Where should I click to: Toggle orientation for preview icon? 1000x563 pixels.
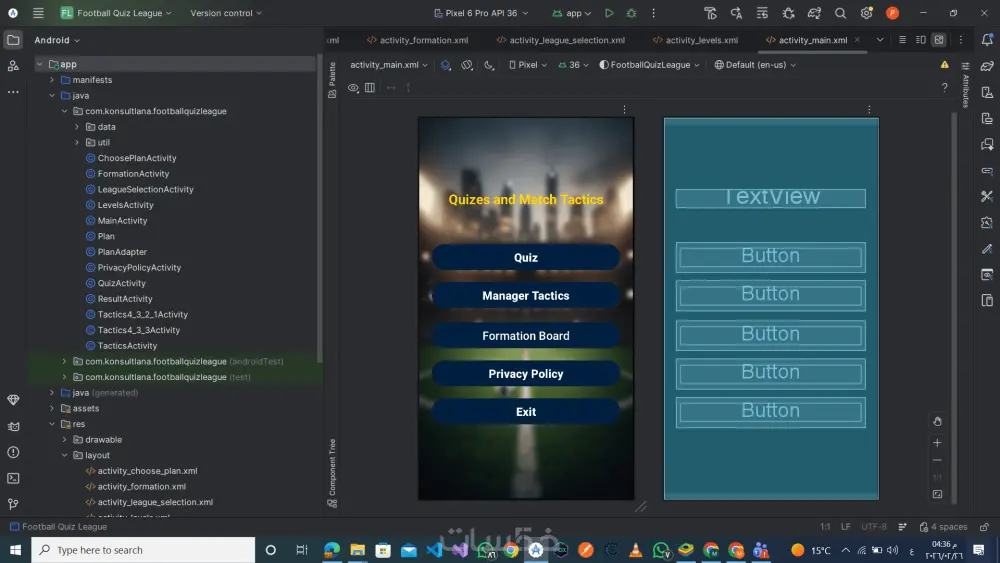click(x=467, y=64)
